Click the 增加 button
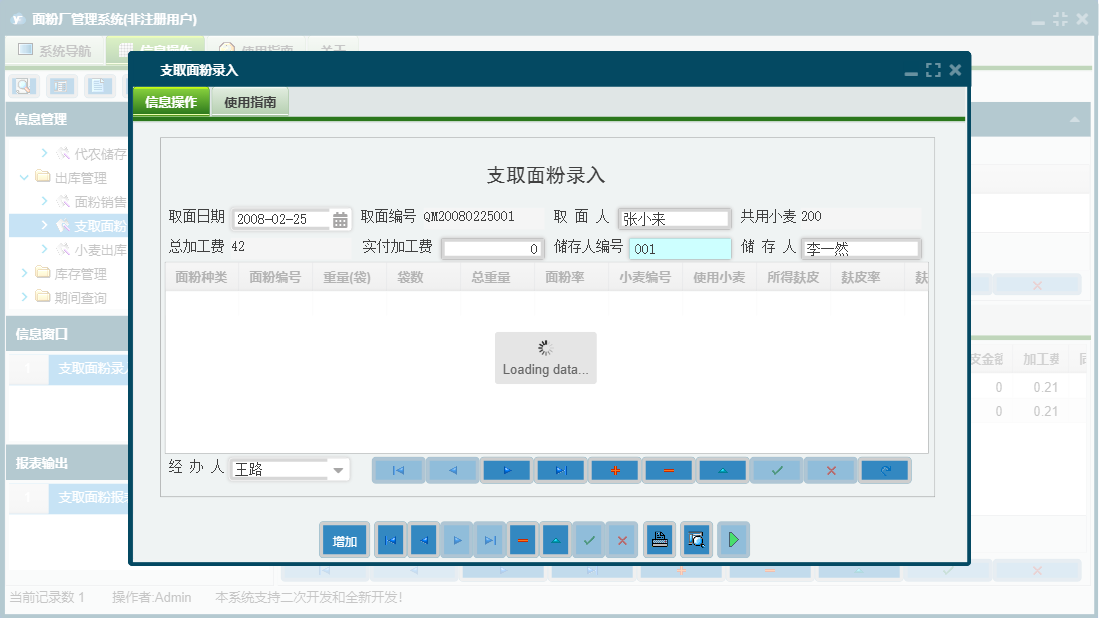1099x618 pixels. click(344, 539)
